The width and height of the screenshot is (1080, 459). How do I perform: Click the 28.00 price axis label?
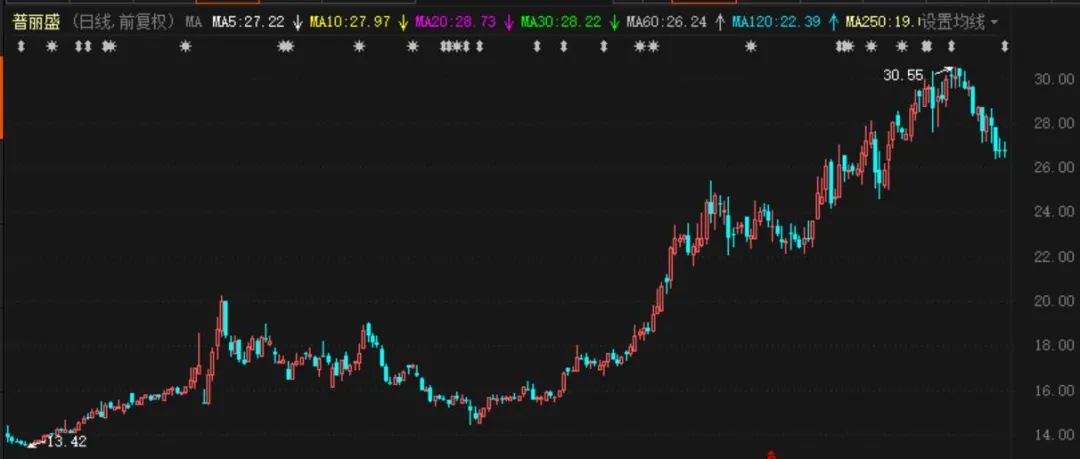(1057, 123)
